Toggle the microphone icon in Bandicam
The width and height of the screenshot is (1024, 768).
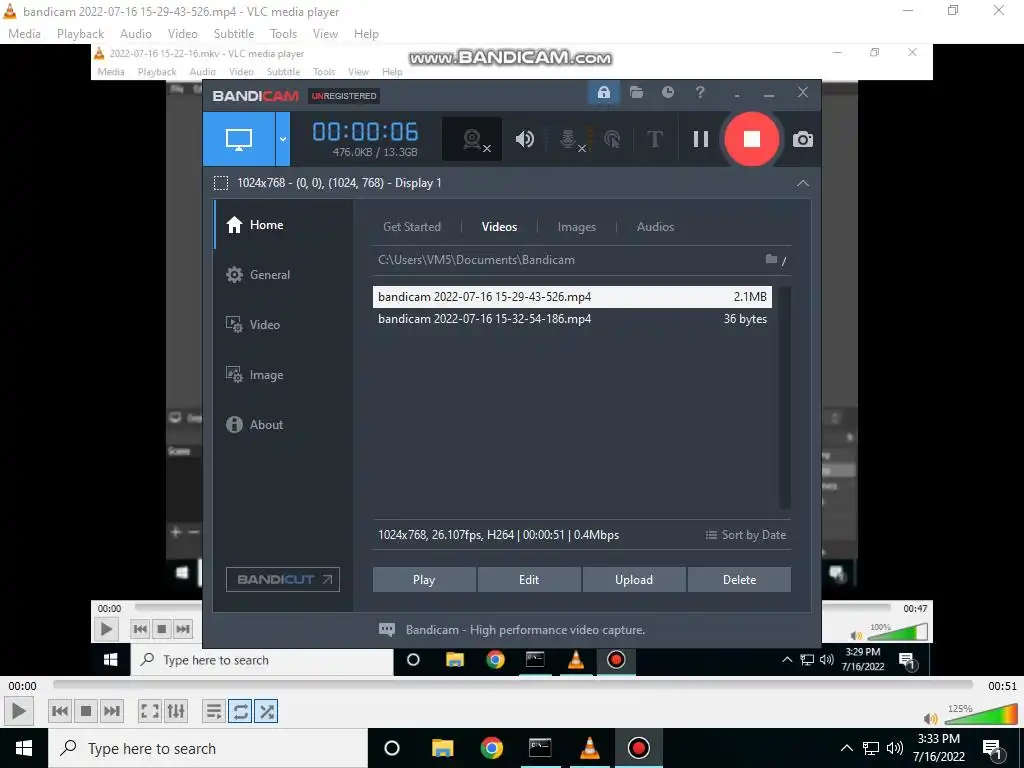(x=569, y=139)
